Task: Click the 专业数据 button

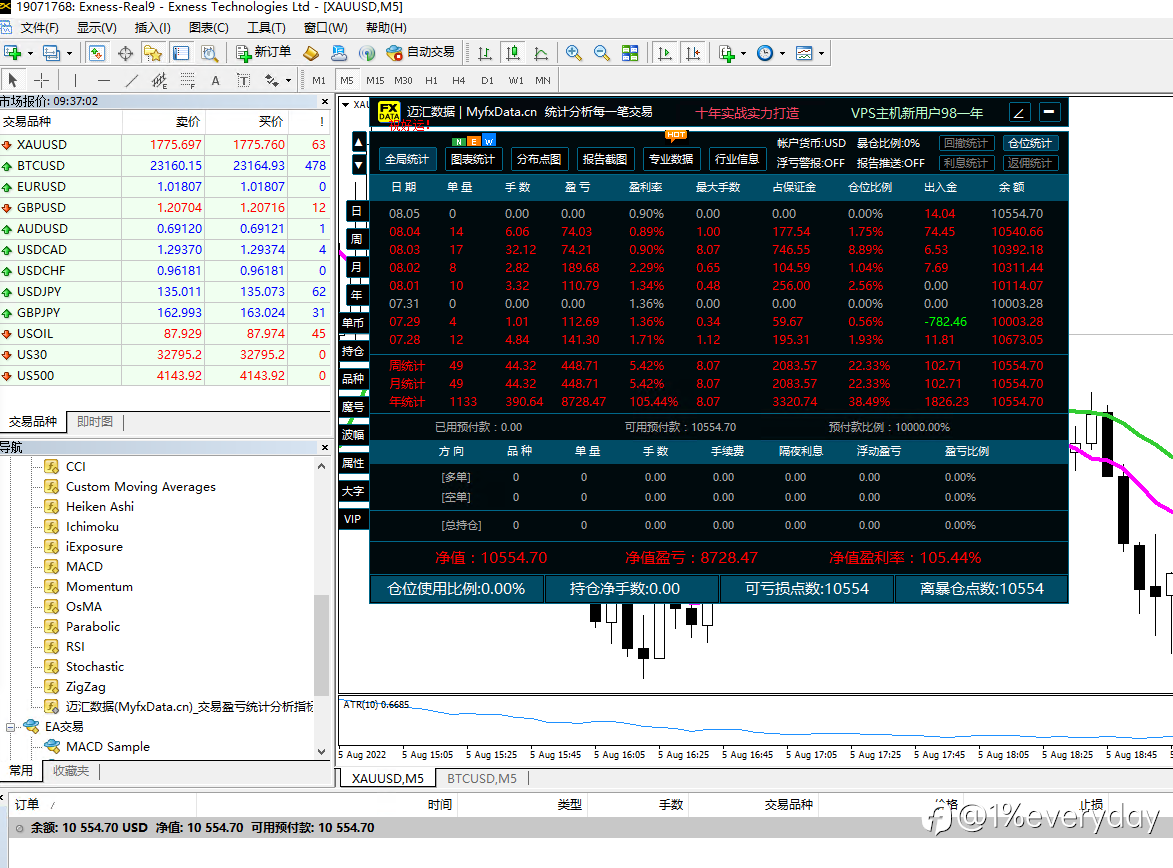Action: click(670, 159)
